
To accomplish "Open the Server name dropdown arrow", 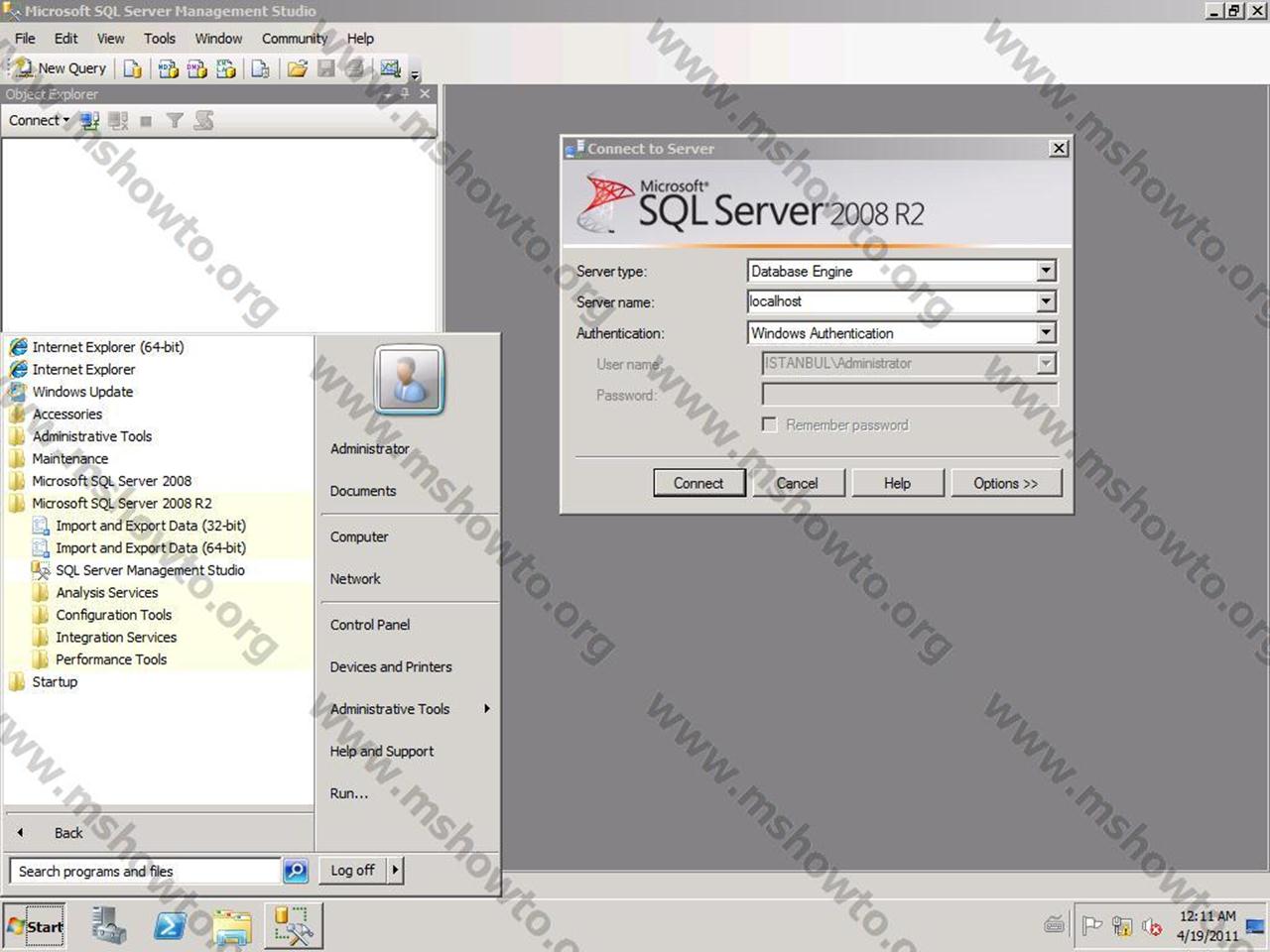I will pyautogui.click(x=1046, y=301).
